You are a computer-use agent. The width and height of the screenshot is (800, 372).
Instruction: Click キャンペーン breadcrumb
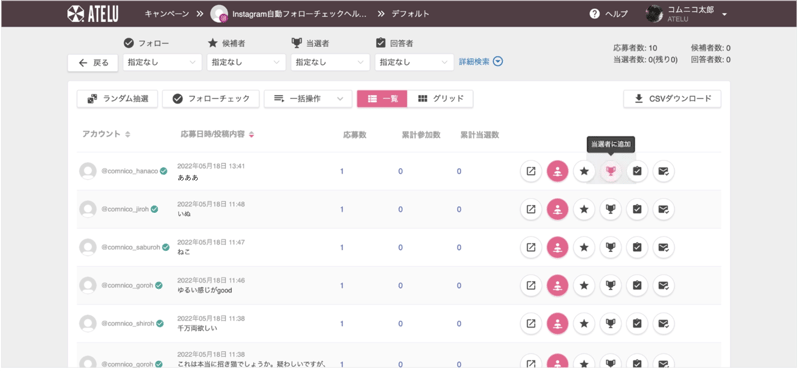pos(167,14)
